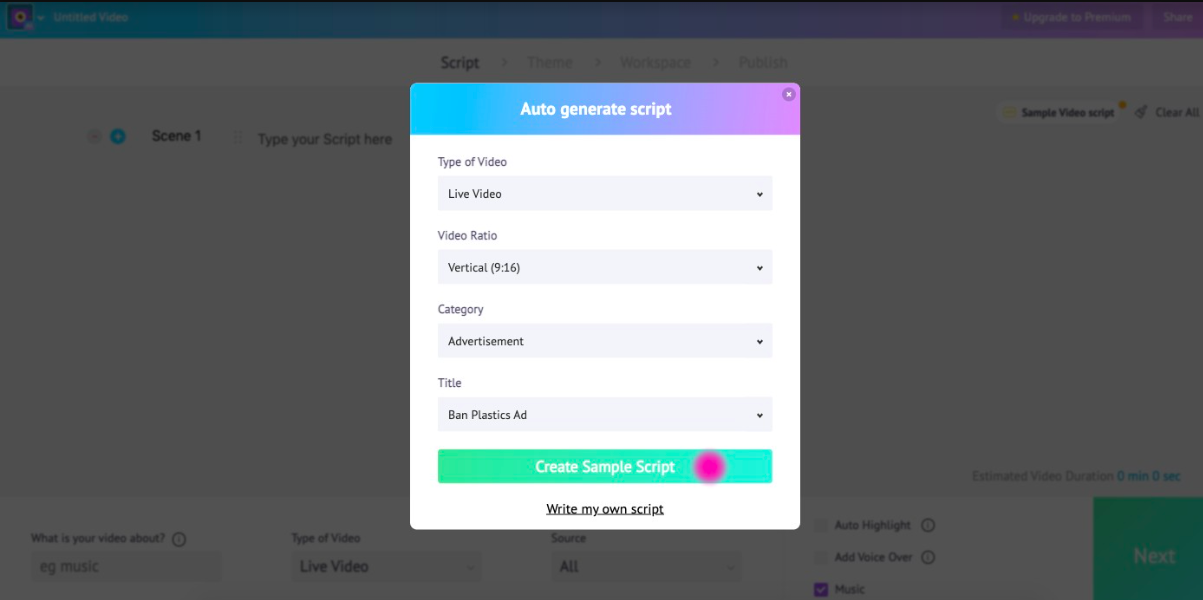Click info icon next to Add Voice Over
The width and height of the screenshot is (1203, 600).
(x=928, y=557)
